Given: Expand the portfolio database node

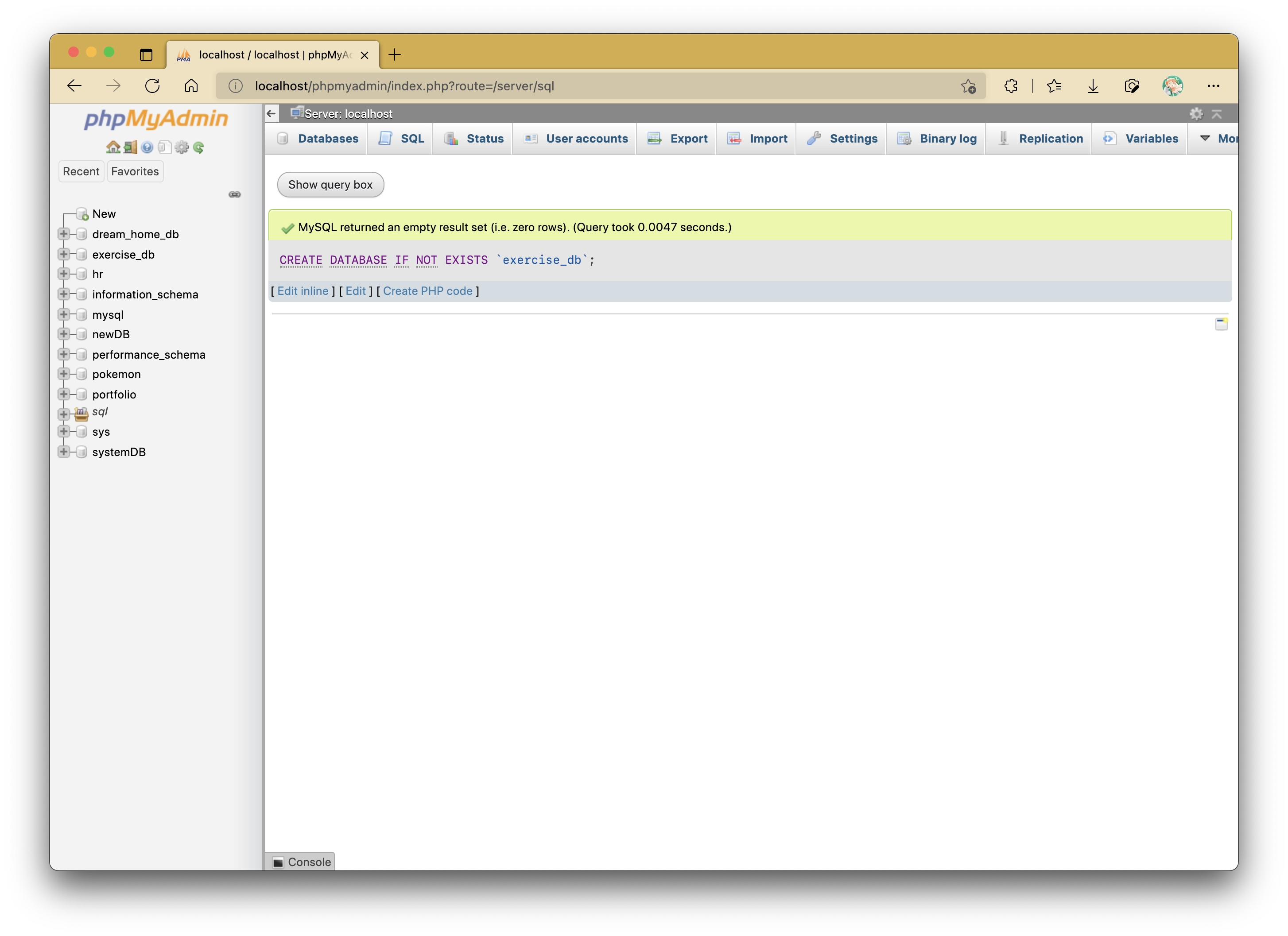Looking at the screenshot, I should [x=64, y=394].
